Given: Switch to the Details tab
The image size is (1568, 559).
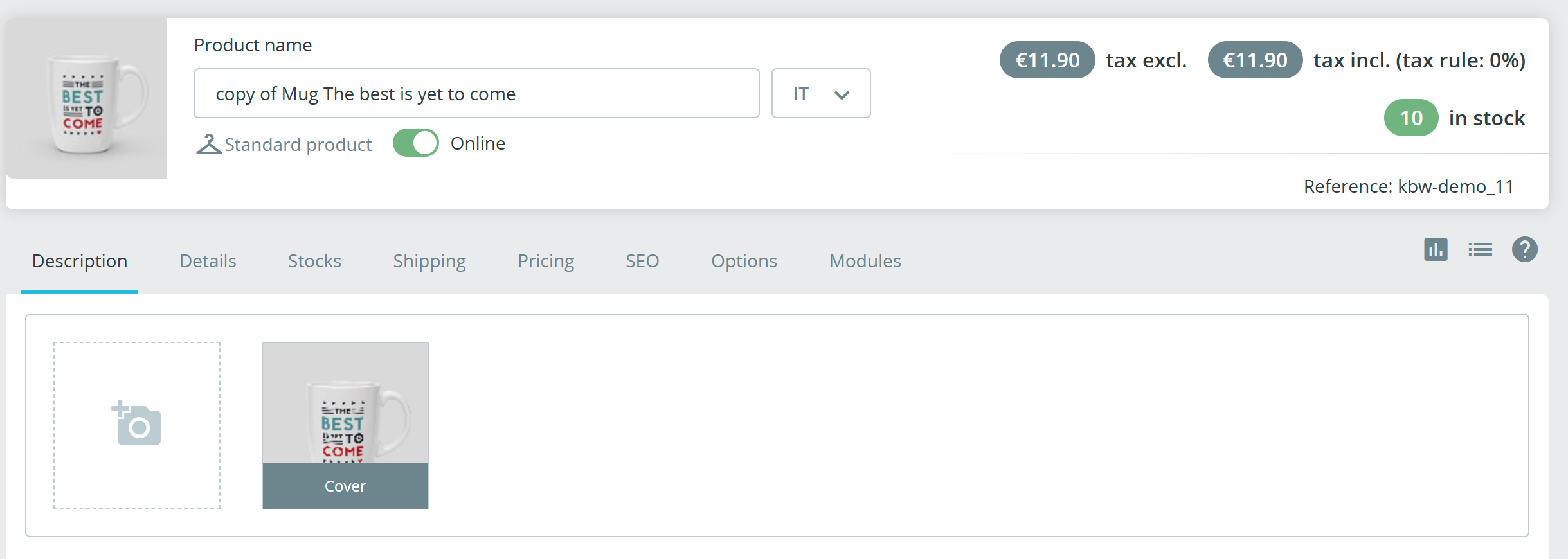Looking at the screenshot, I should pyautogui.click(x=208, y=261).
